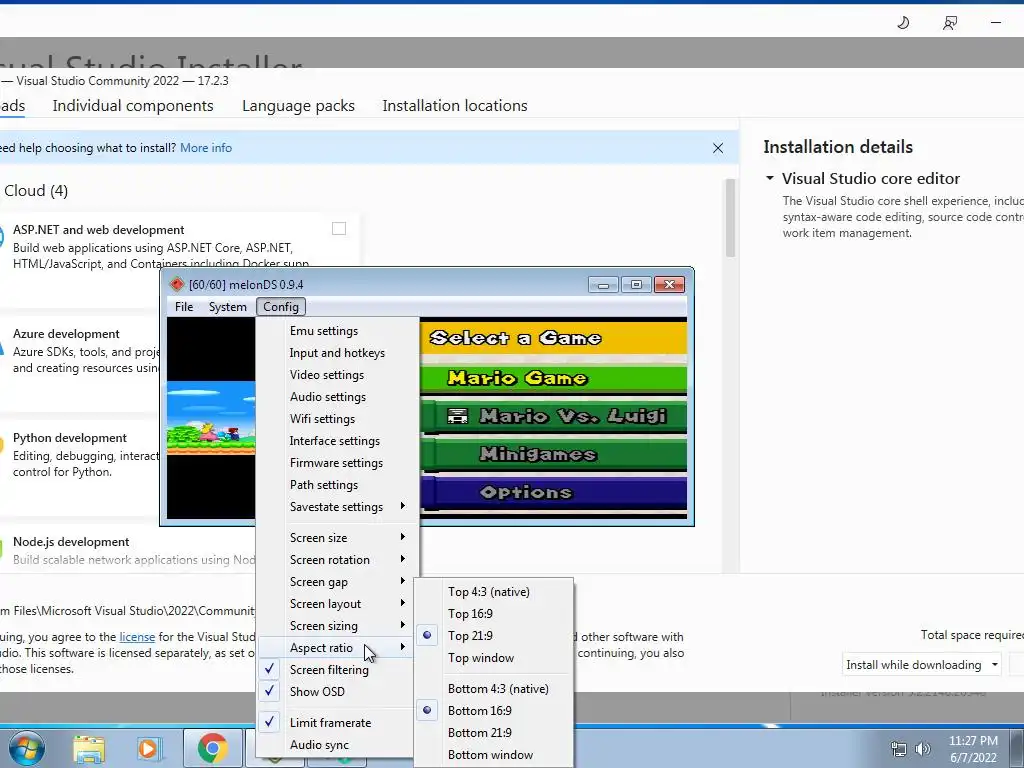Collapse Visual Studio core editor section
Viewport: 1024px width, 768px height.
coord(770,178)
